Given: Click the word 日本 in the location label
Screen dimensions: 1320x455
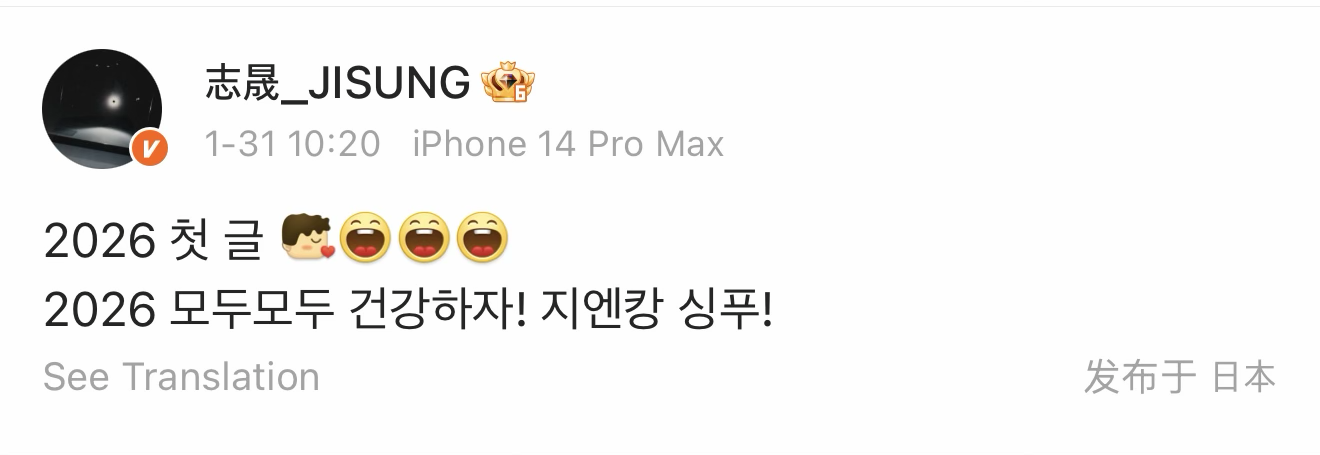Looking at the screenshot, I should click(x=1245, y=377).
